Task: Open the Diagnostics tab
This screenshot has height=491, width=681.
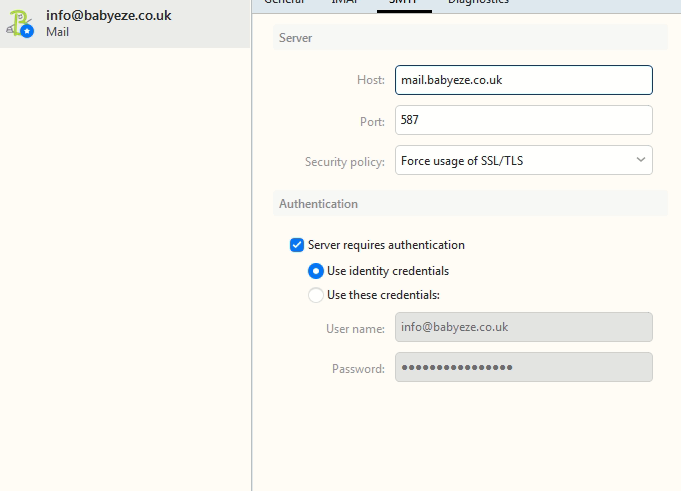Action: [478, 3]
